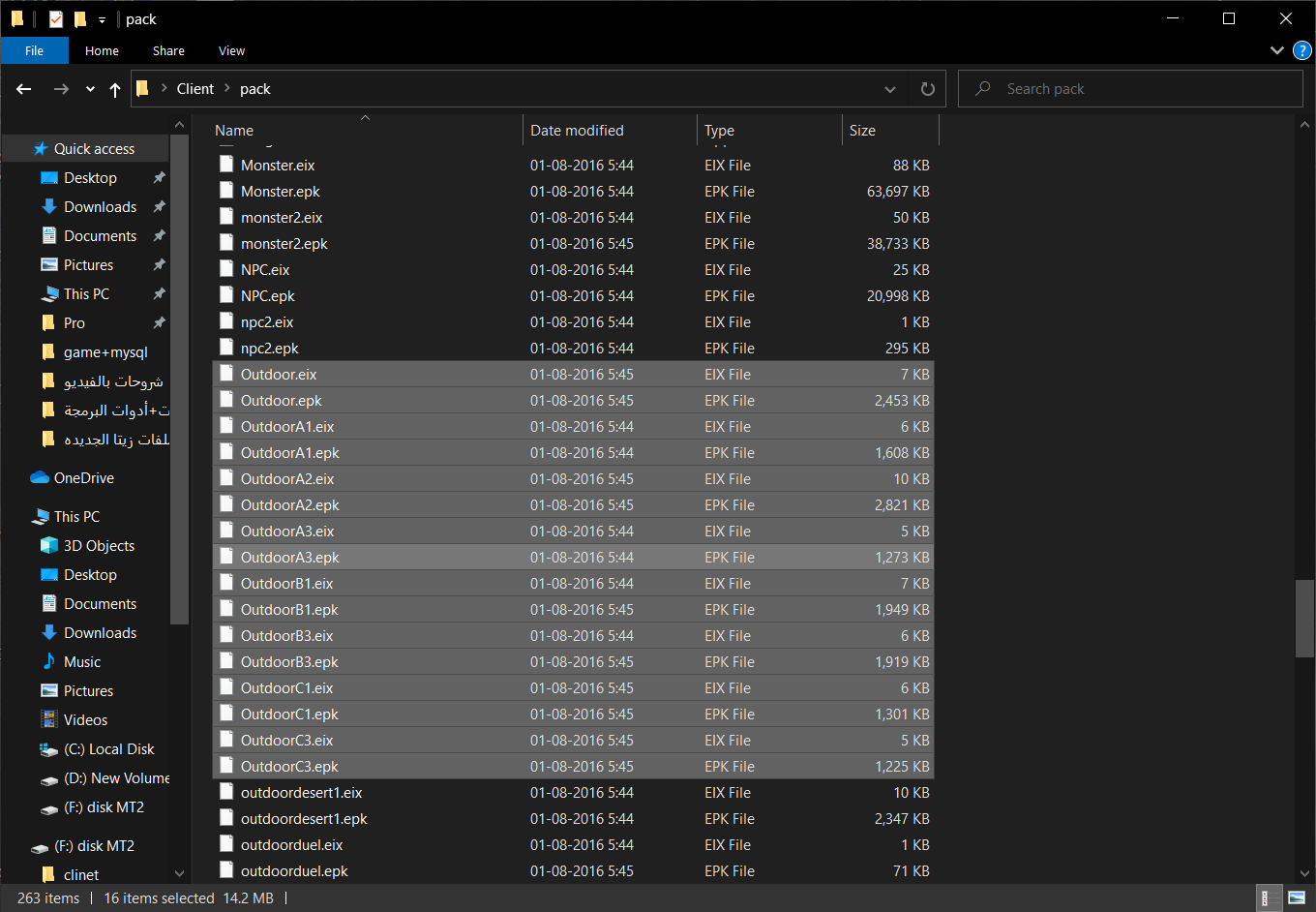Open pinned Documents under Quick access
Screen dimensions: 1316x912
point(100,236)
